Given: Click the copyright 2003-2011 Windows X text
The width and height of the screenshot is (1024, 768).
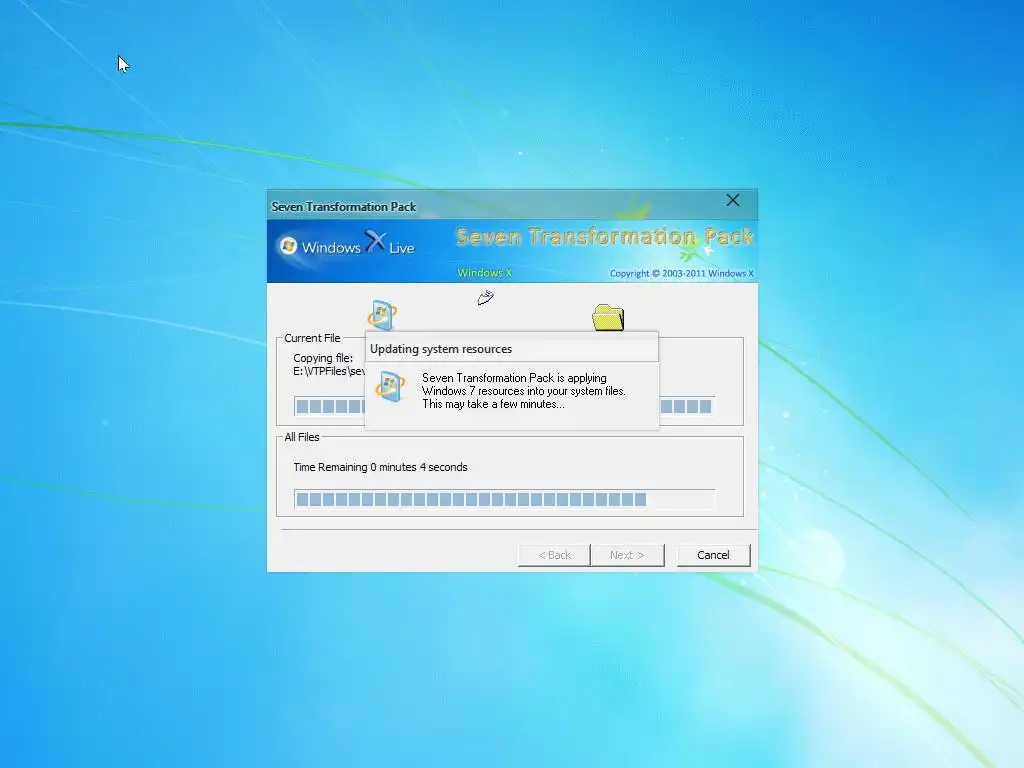Looking at the screenshot, I should point(681,273).
